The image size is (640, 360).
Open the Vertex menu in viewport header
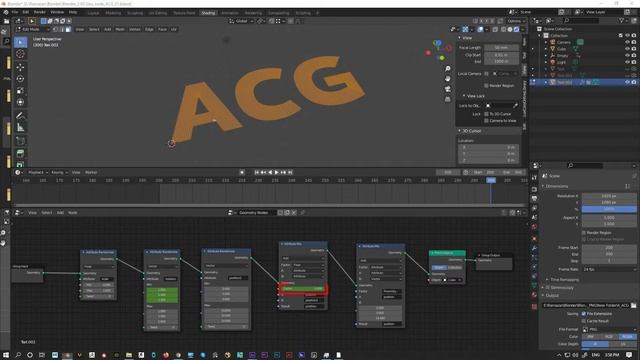[x=135, y=29]
